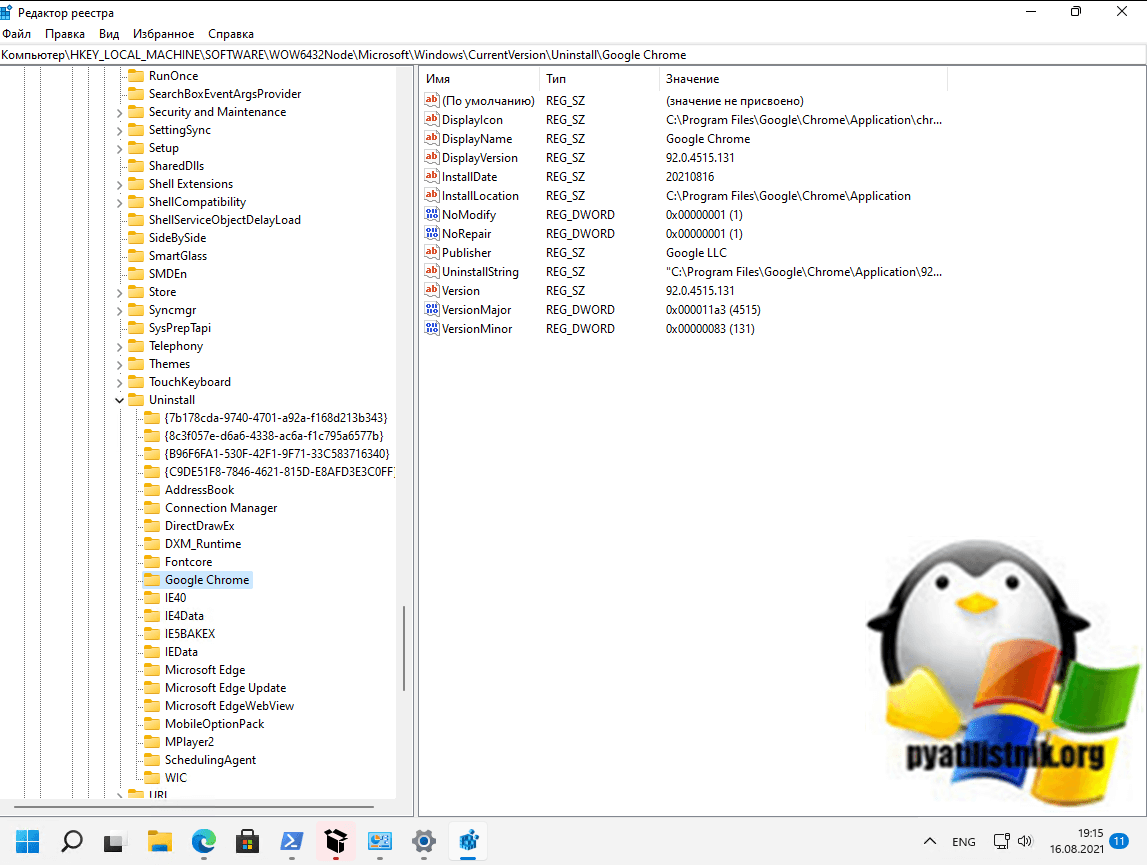
Task: Open the Windows Start menu
Action: click(28, 841)
